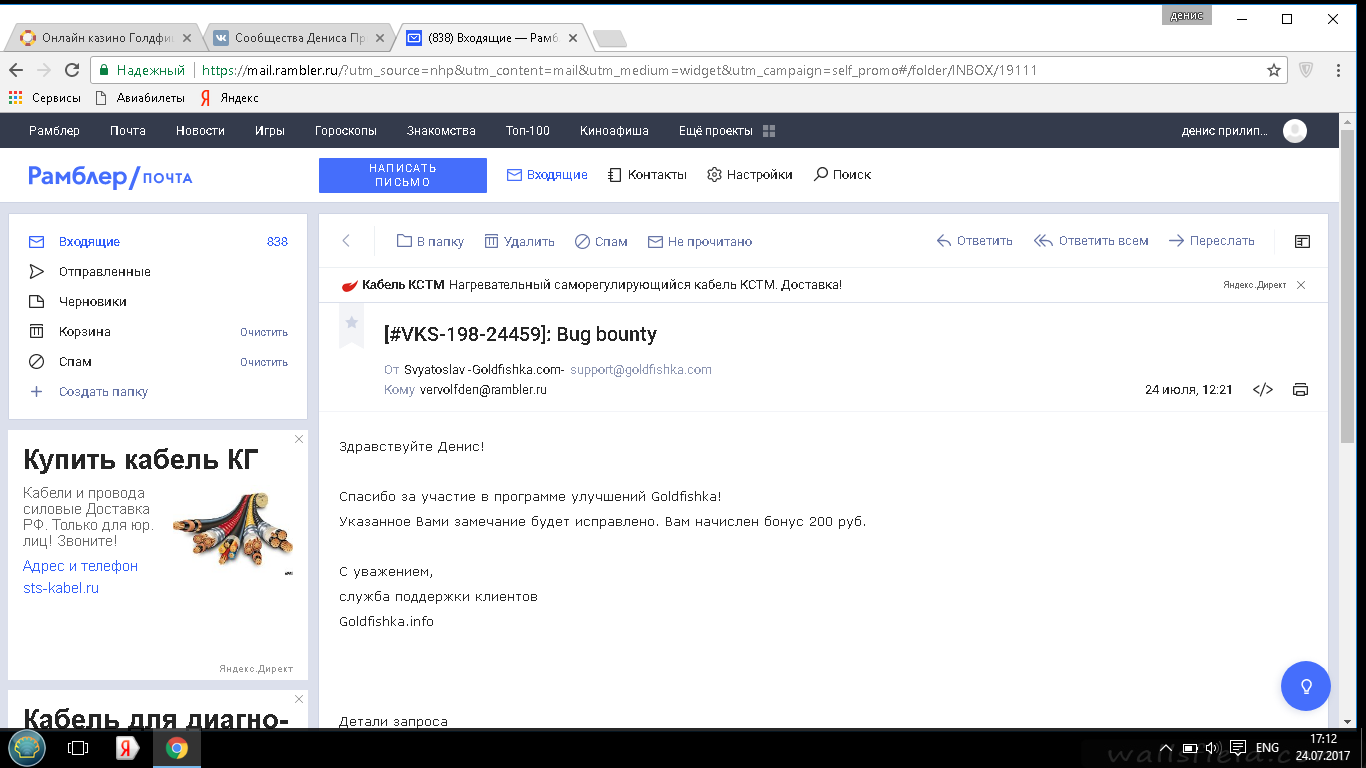Open Корзина folder

85,332
